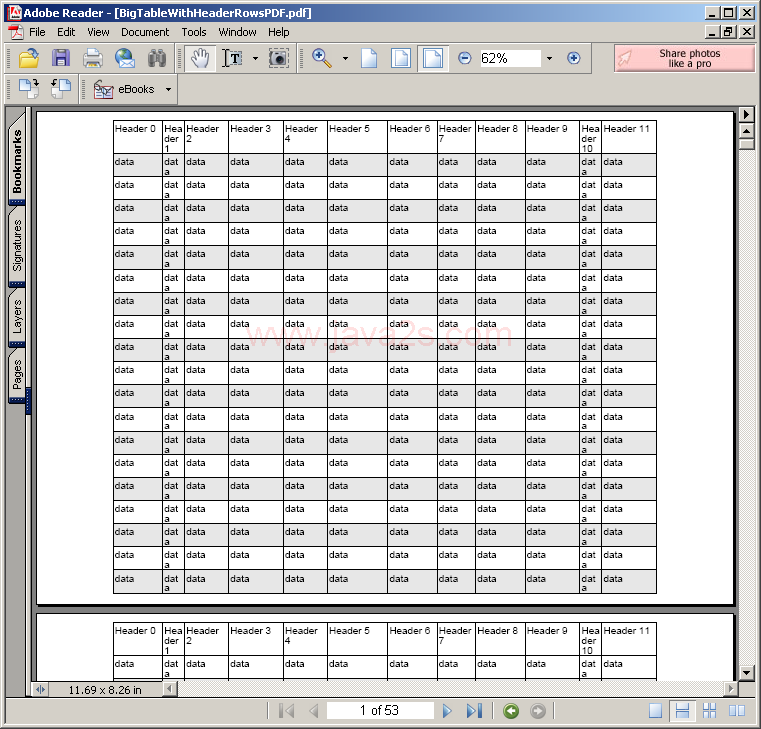
Task: Open the zoom percentage dropdown arrow
Action: (x=549, y=58)
